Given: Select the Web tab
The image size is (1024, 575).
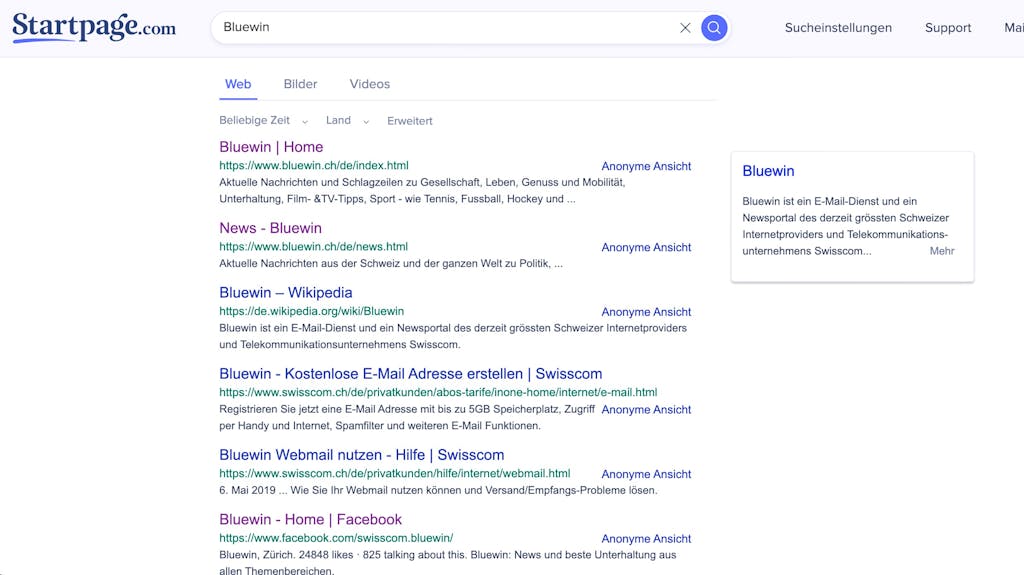Looking at the screenshot, I should coord(238,84).
